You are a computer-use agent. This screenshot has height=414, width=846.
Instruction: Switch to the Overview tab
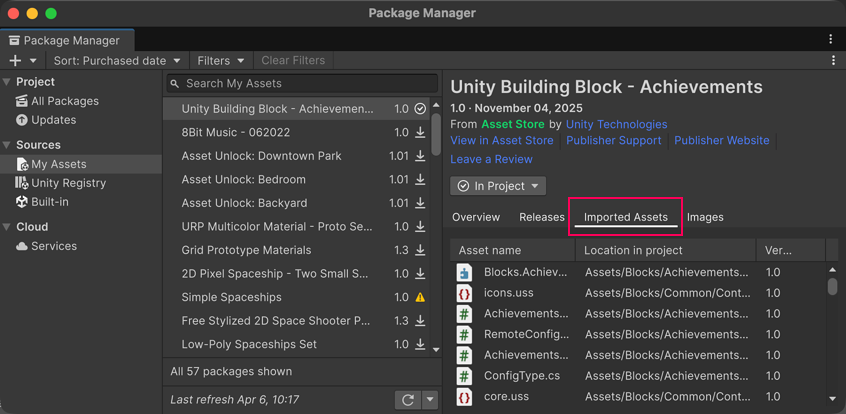pyautogui.click(x=476, y=218)
